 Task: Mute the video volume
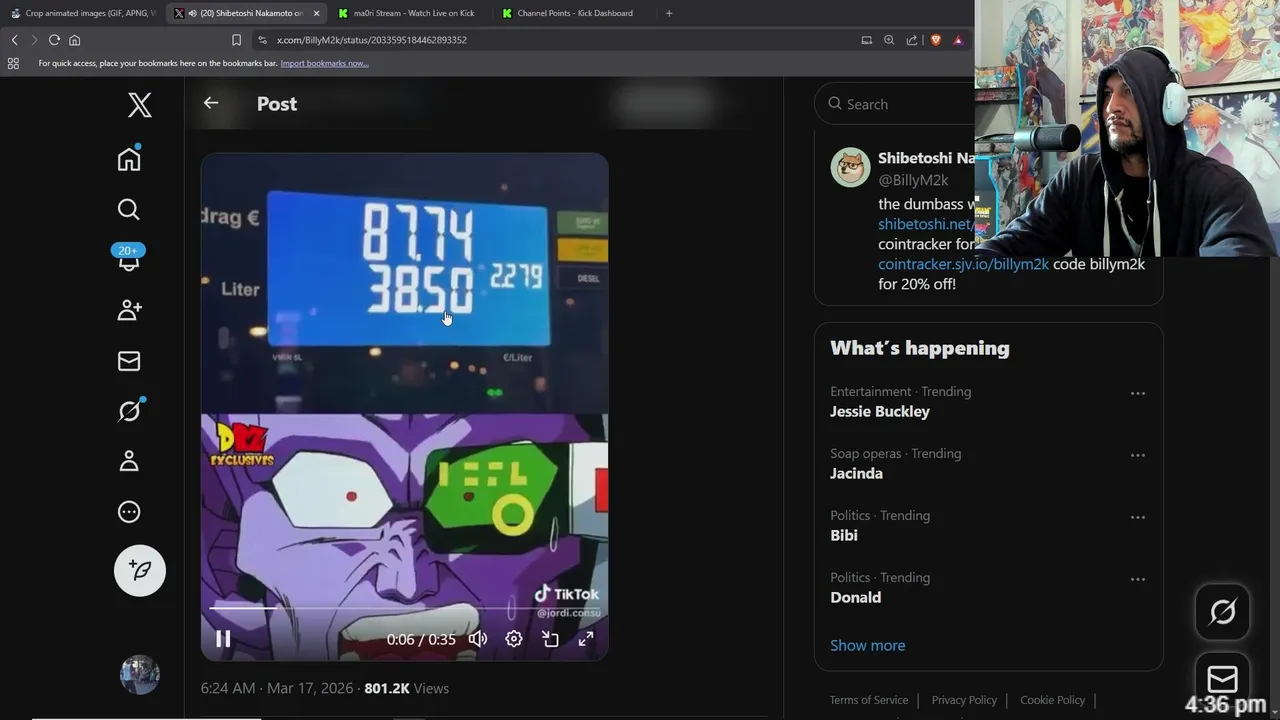(x=478, y=639)
